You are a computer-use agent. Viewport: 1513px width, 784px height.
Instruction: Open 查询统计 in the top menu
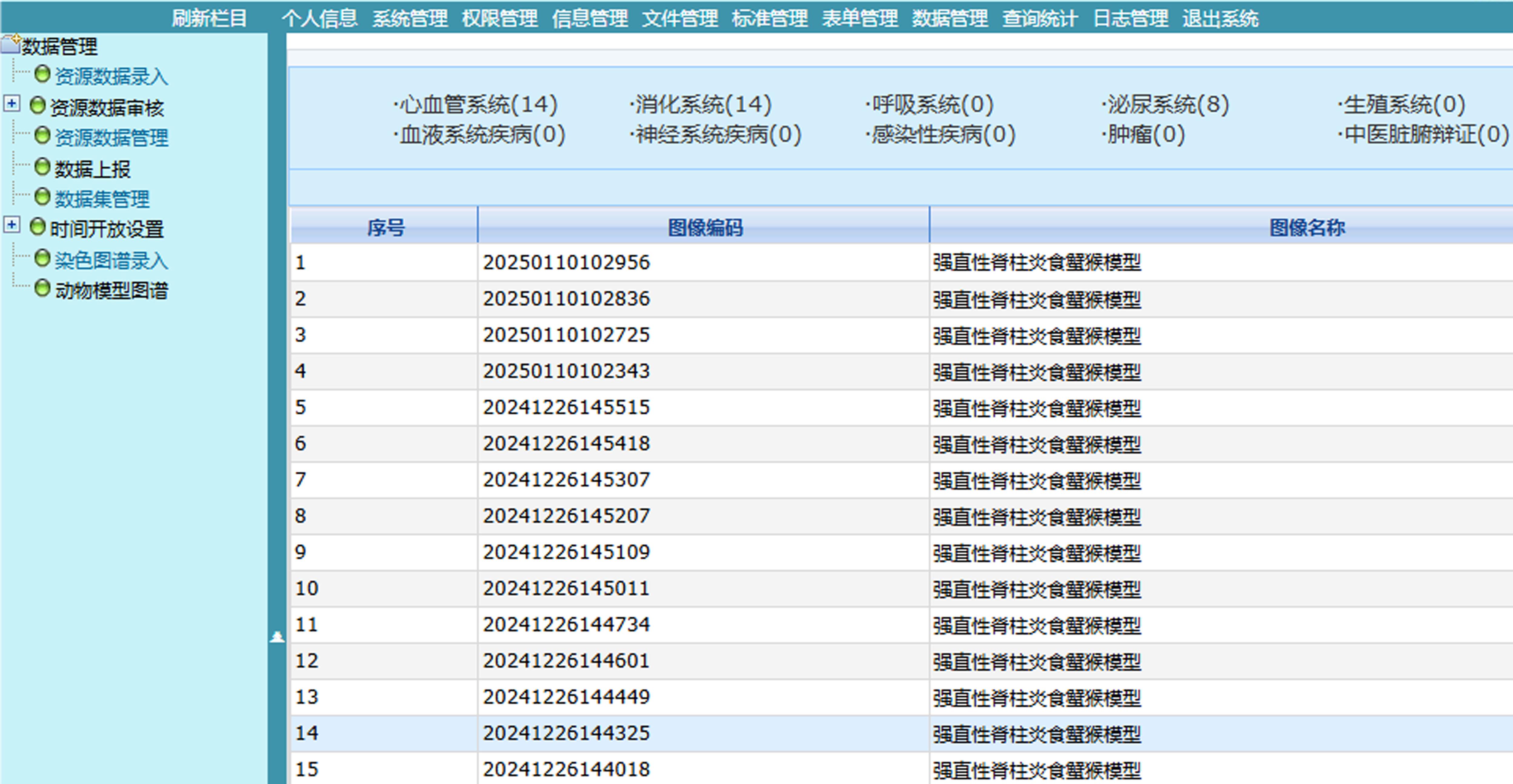1039,19
